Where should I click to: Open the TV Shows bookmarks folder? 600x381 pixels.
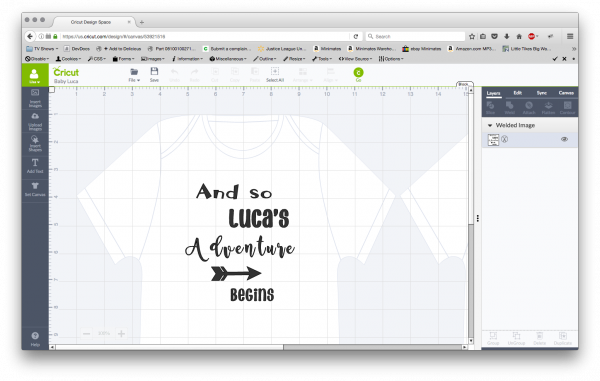tap(42, 49)
